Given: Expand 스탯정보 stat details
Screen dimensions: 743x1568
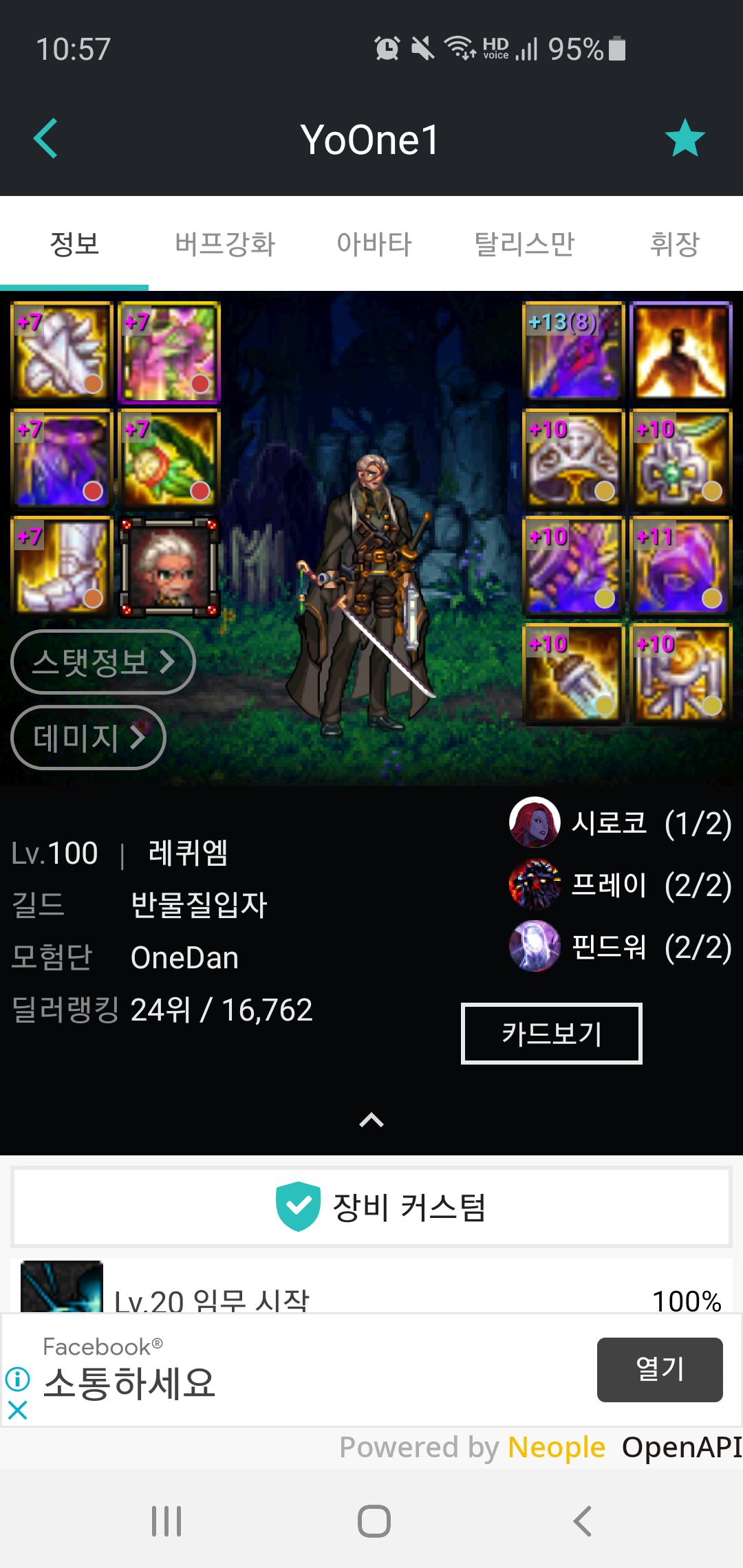Looking at the screenshot, I should [x=103, y=662].
